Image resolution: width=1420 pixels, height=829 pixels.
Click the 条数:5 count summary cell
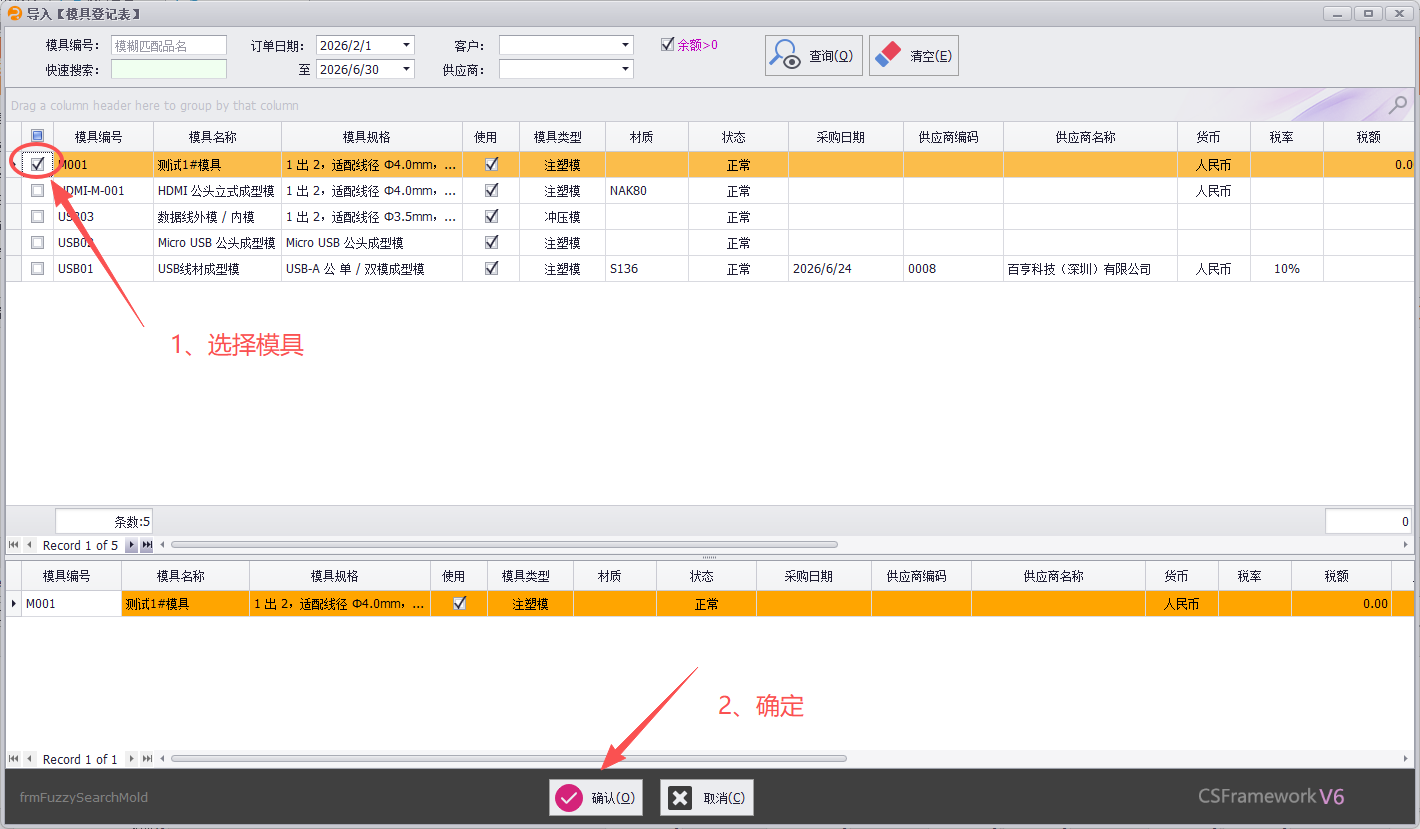104,521
